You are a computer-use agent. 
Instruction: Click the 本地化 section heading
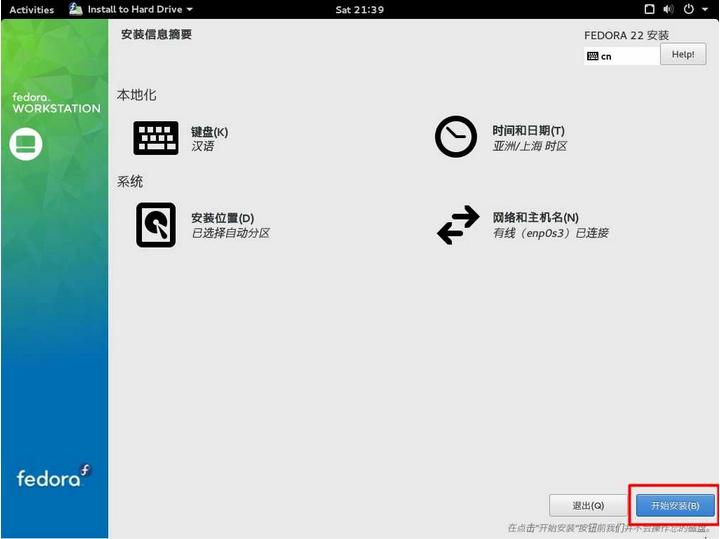pyautogui.click(x=136, y=95)
